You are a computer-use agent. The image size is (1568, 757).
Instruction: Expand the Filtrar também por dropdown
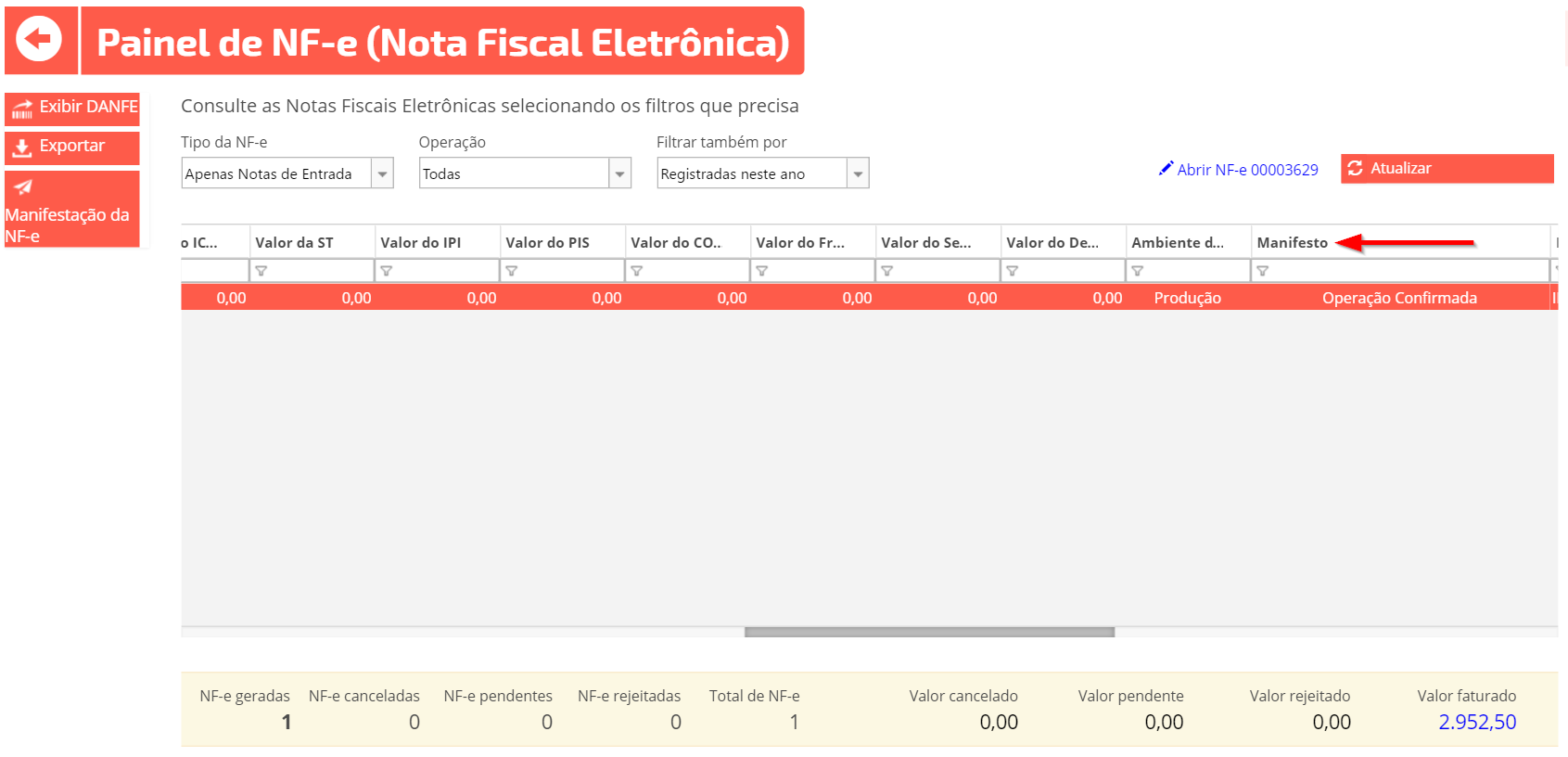pyautogui.click(x=858, y=173)
